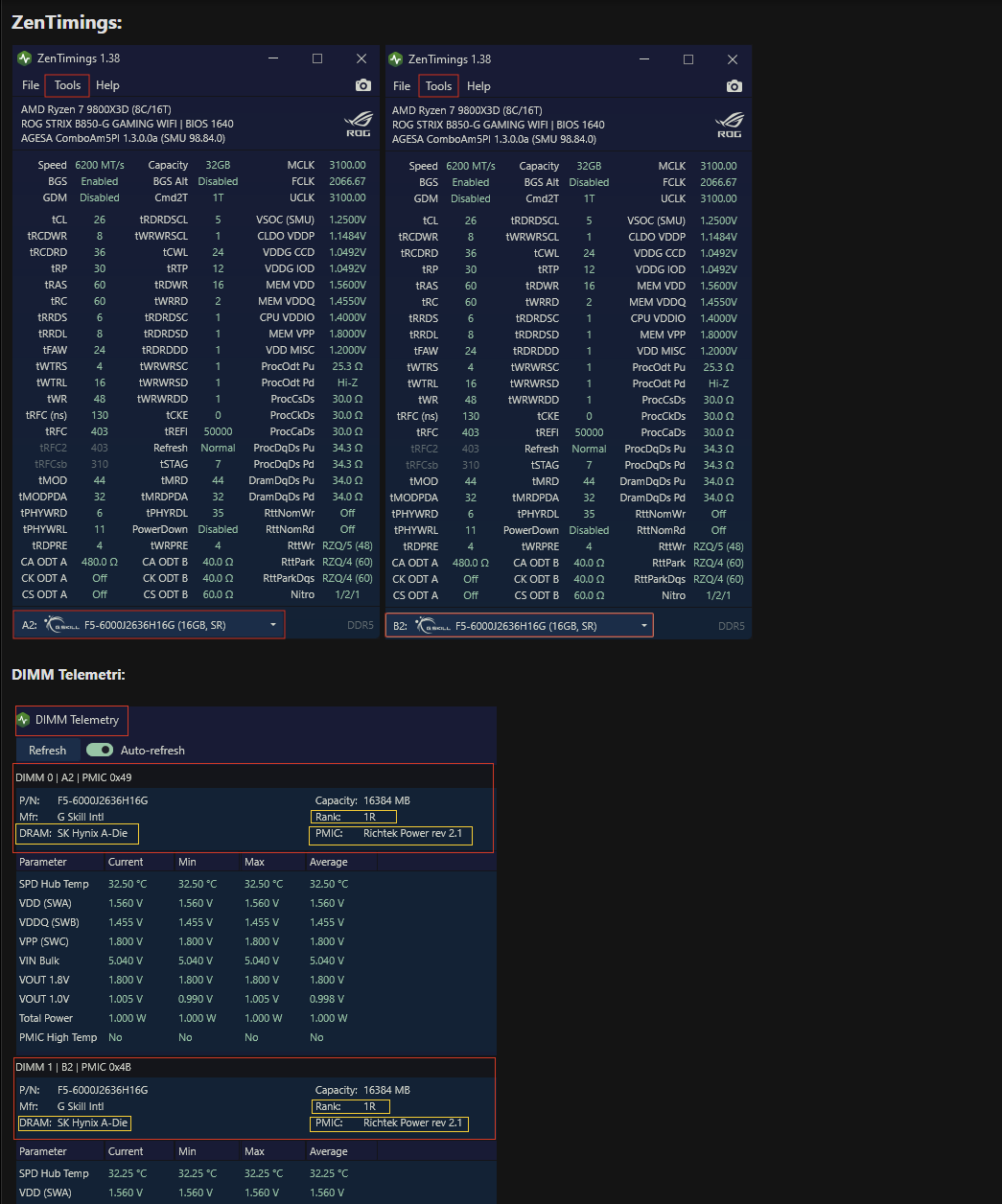Click the G.Skill logo in the A2 module selector
1002x1204 pixels.
[62, 625]
